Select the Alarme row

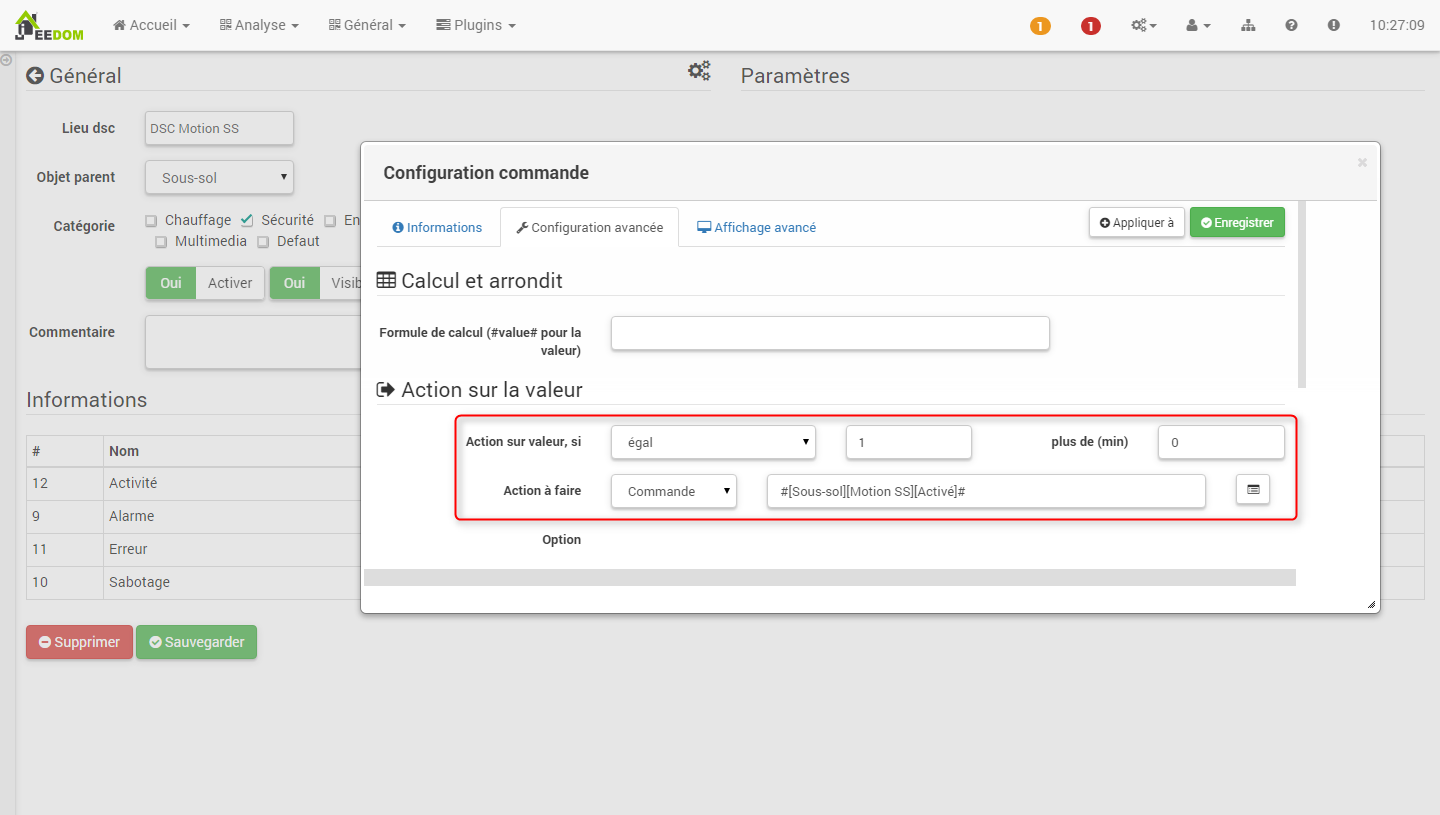[193, 516]
